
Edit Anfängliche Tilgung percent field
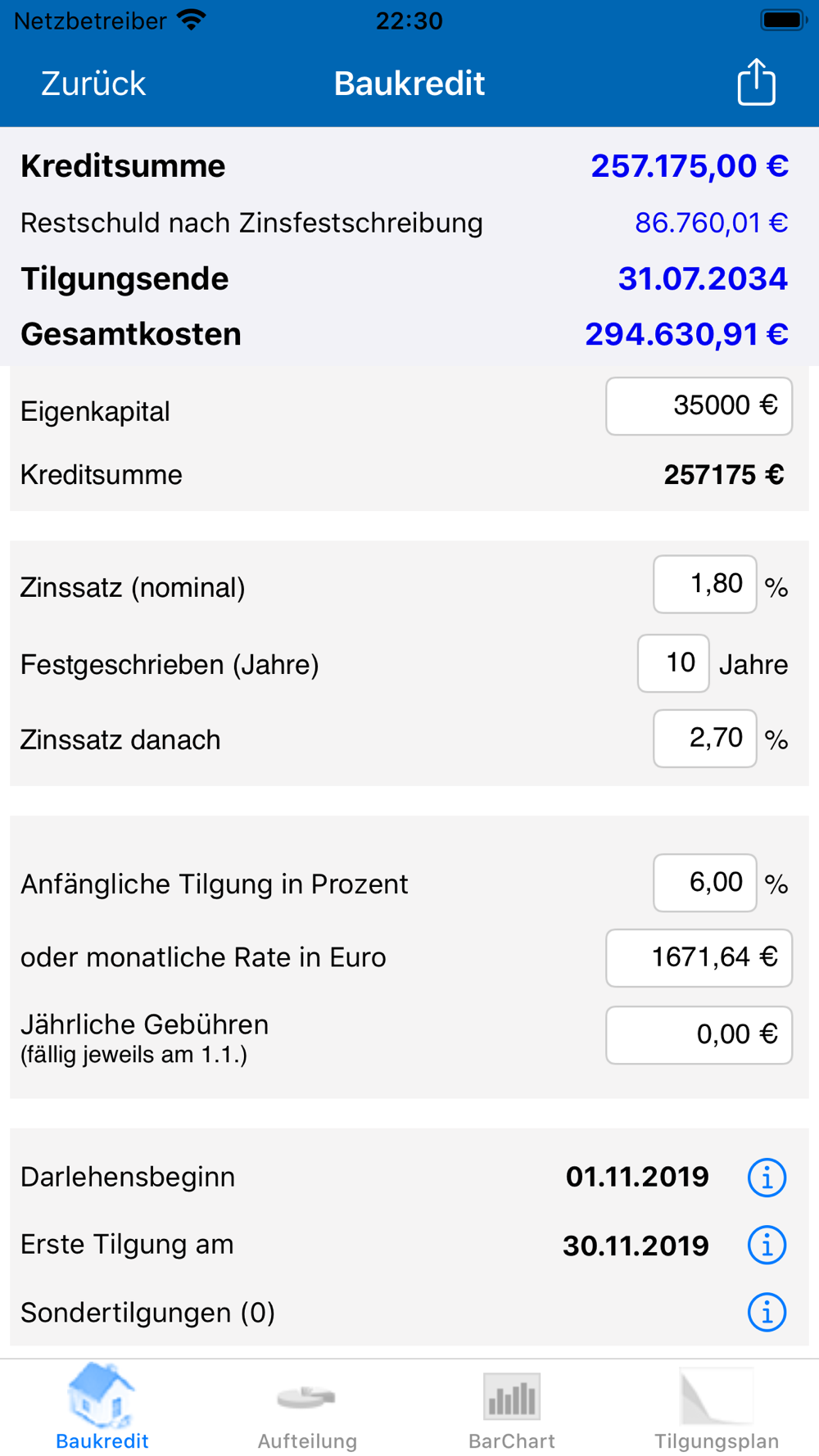pos(704,883)
